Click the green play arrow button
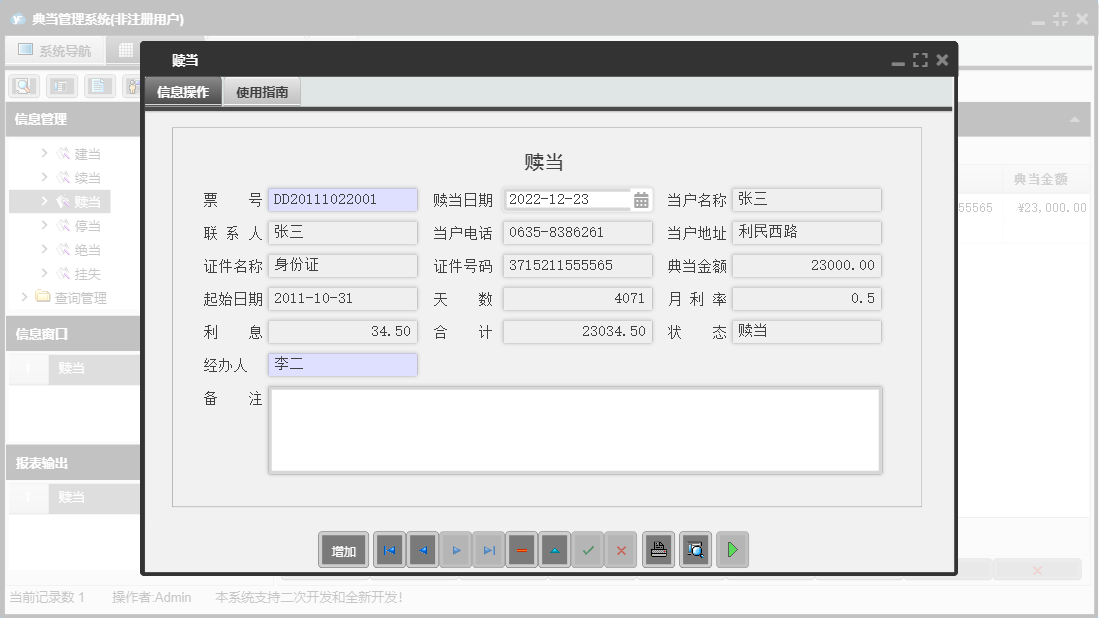 pyautogui.click(x=732, y=550)
